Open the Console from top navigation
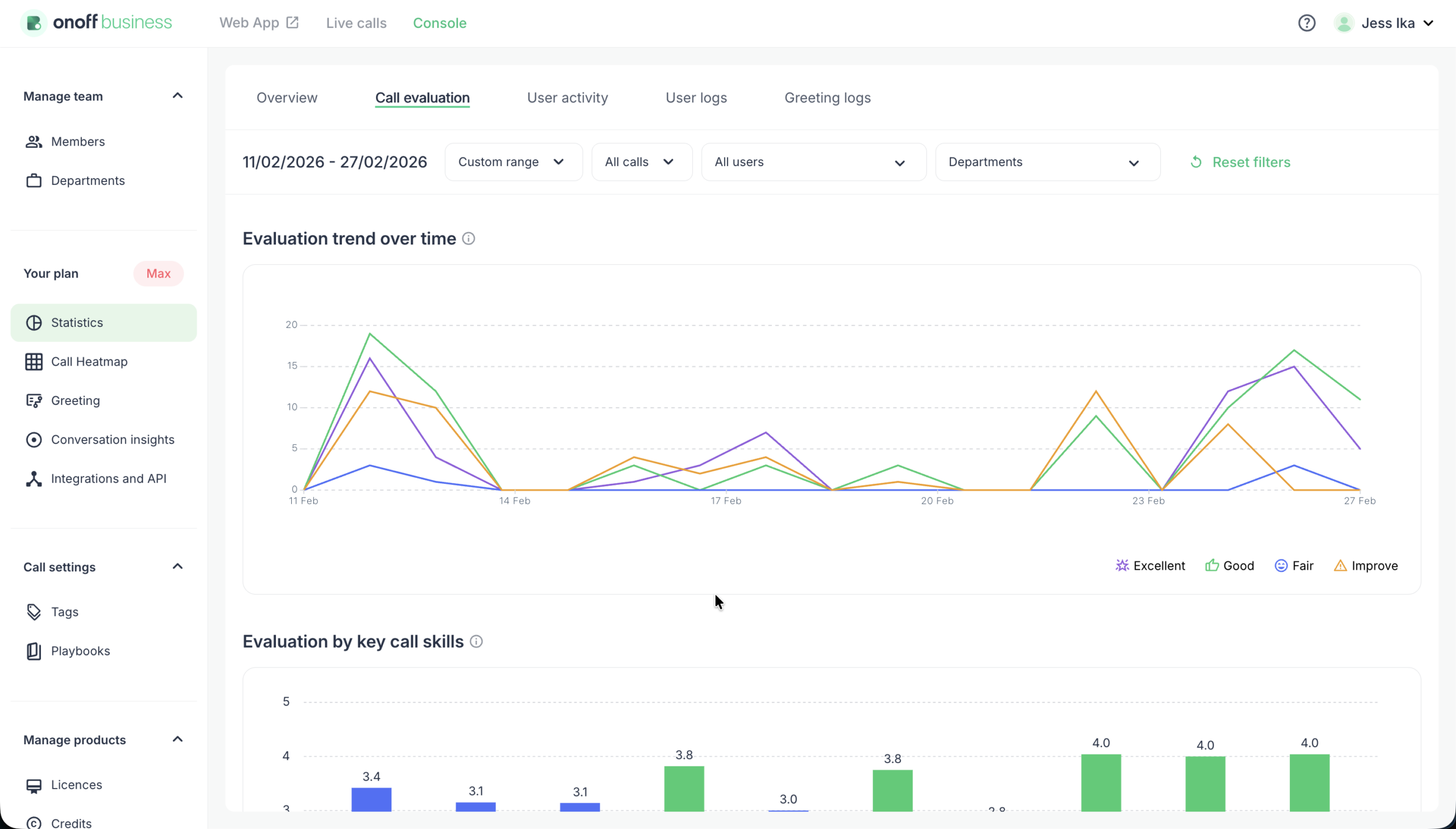The width and height of the screenshot is (1456, 829). pos(439,23)
